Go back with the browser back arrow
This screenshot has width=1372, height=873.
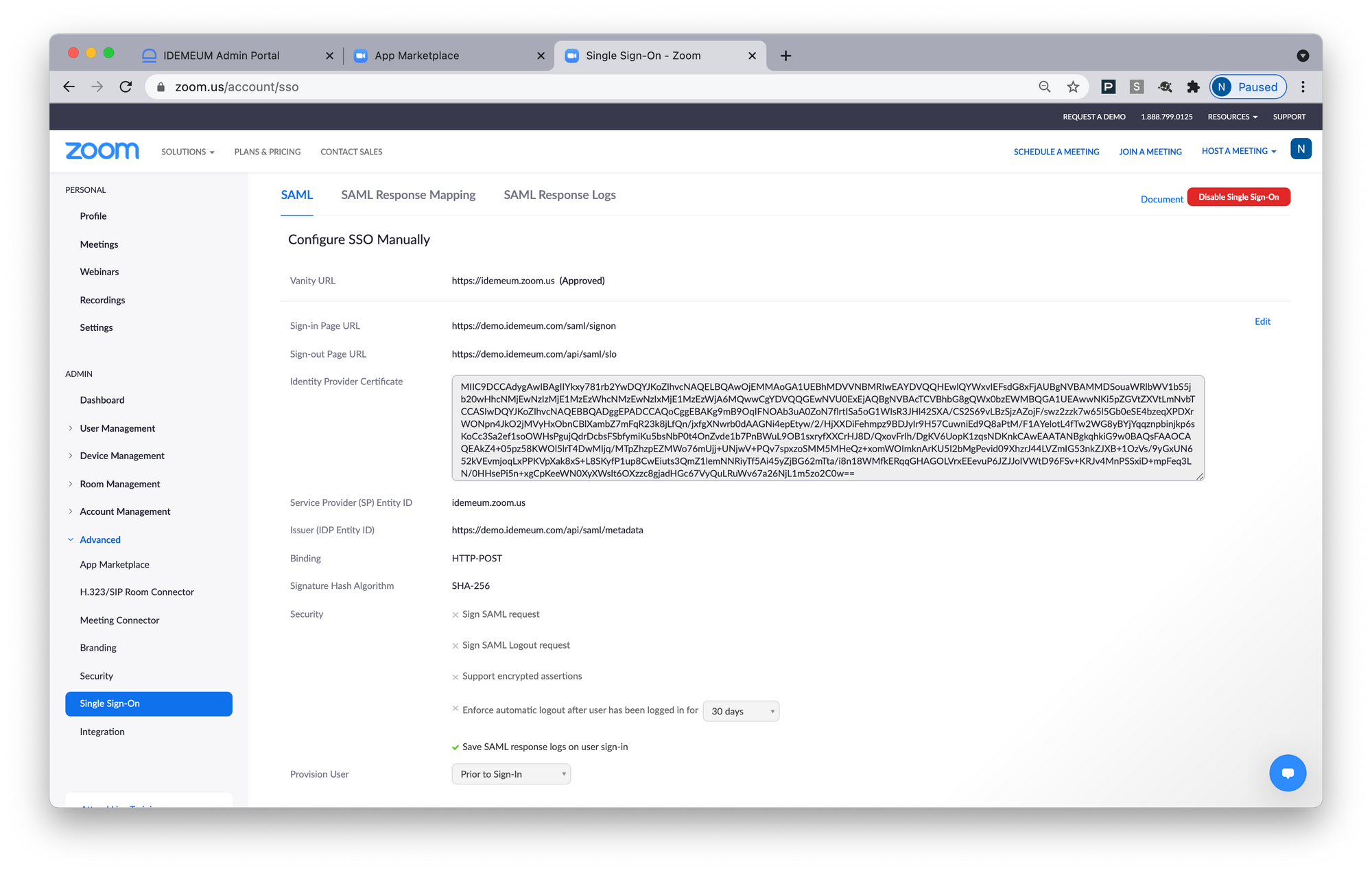[x=69, y=86]
